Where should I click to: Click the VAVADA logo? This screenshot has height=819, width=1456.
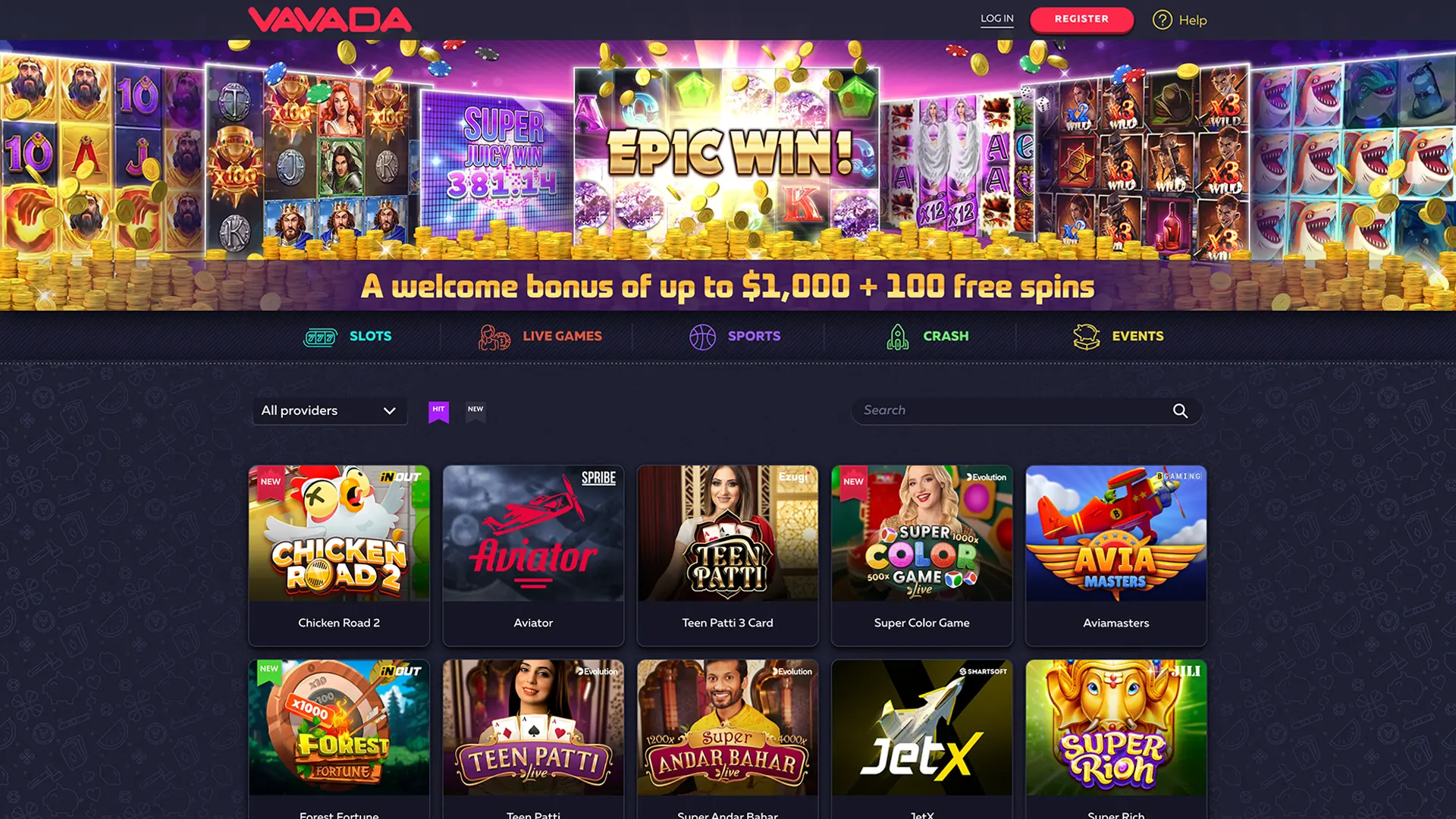point(330,20)
